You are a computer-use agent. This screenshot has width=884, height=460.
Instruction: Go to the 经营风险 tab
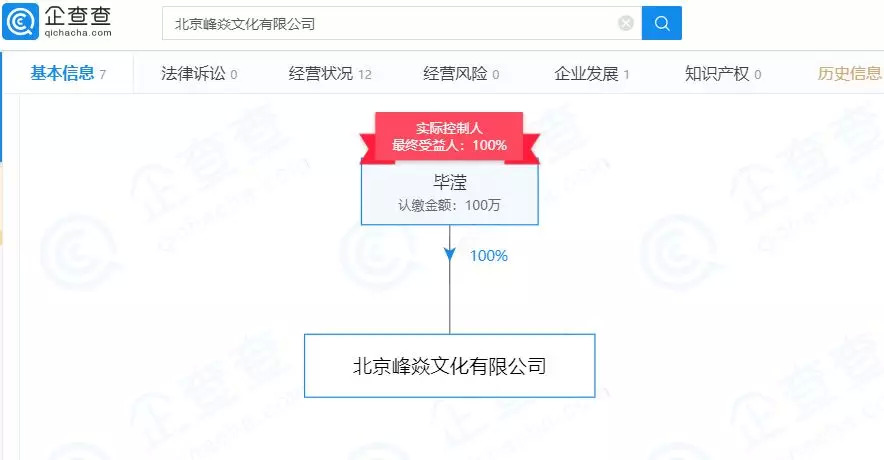point(455,73)
